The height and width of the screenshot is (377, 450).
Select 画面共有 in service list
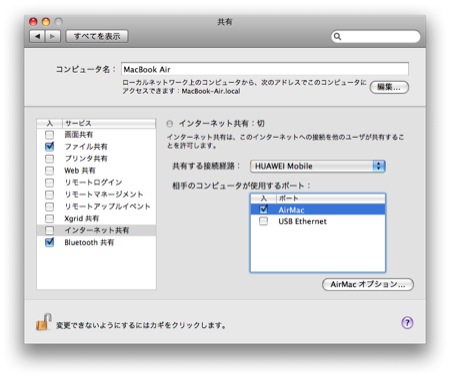pos(79,135)
